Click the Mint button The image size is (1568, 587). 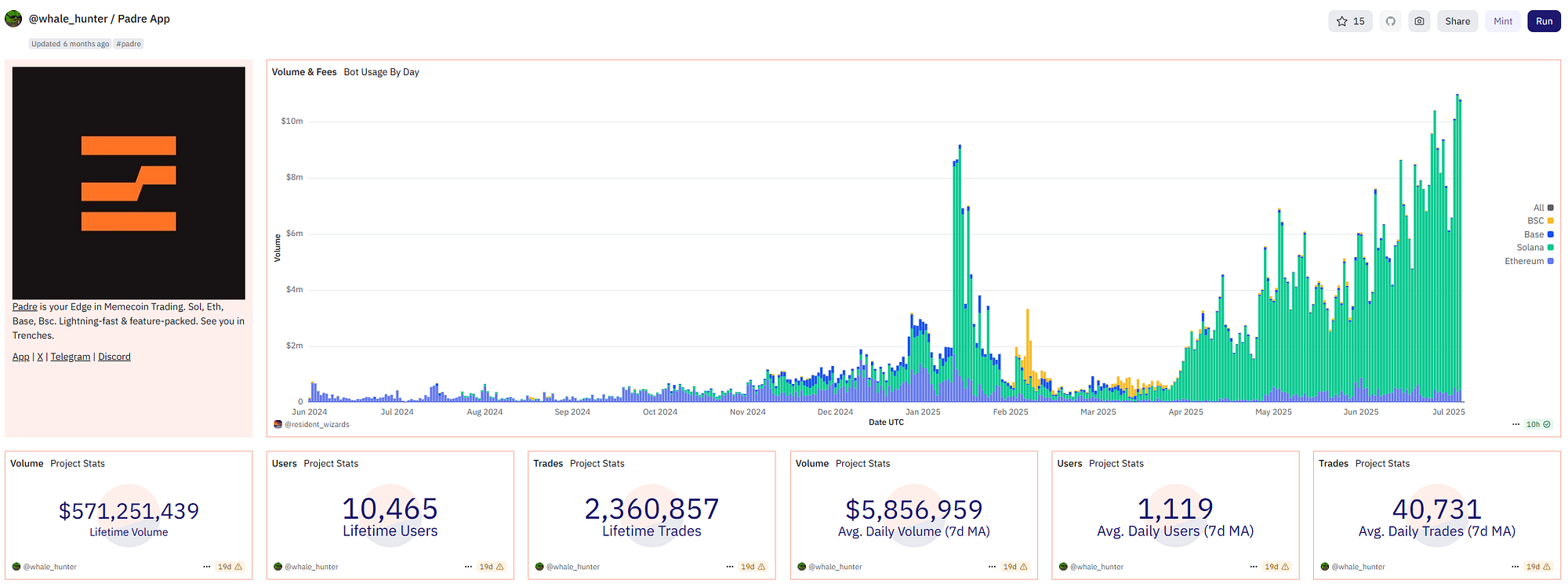pyautogui.click(x=1503, y=21)
